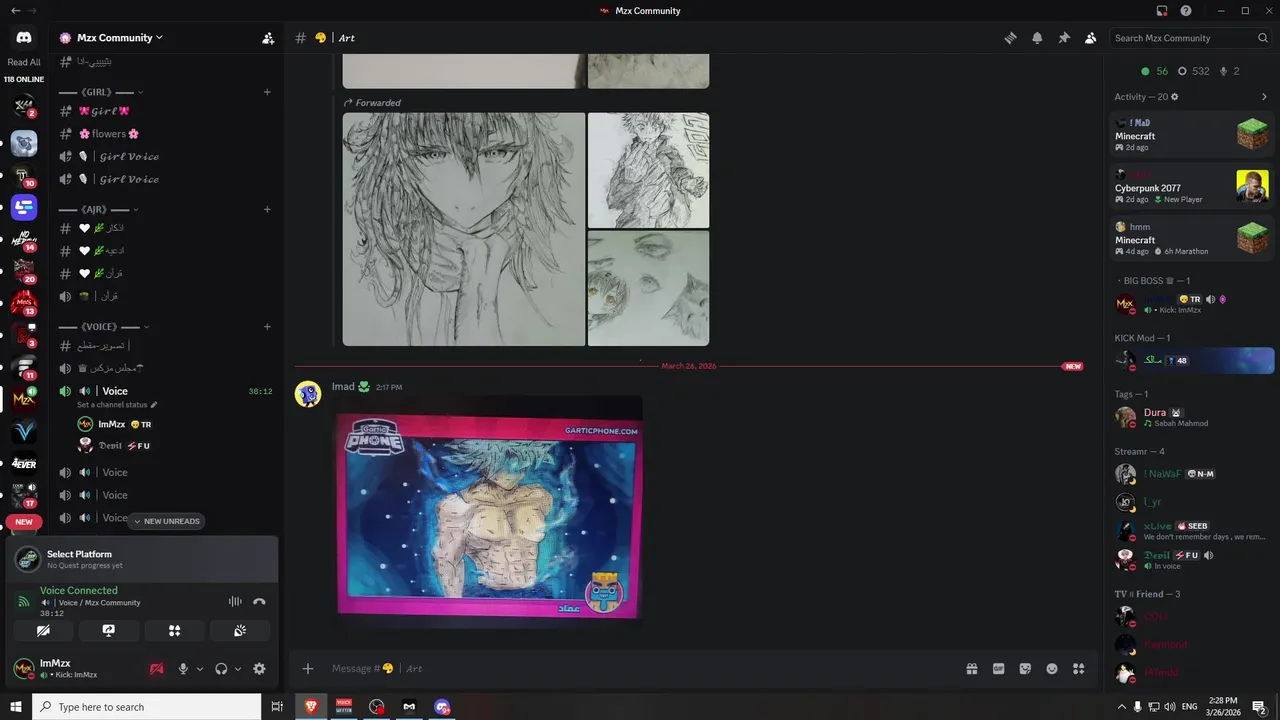Click Windows Start button
1280x720 pixels.
point(16,707)
